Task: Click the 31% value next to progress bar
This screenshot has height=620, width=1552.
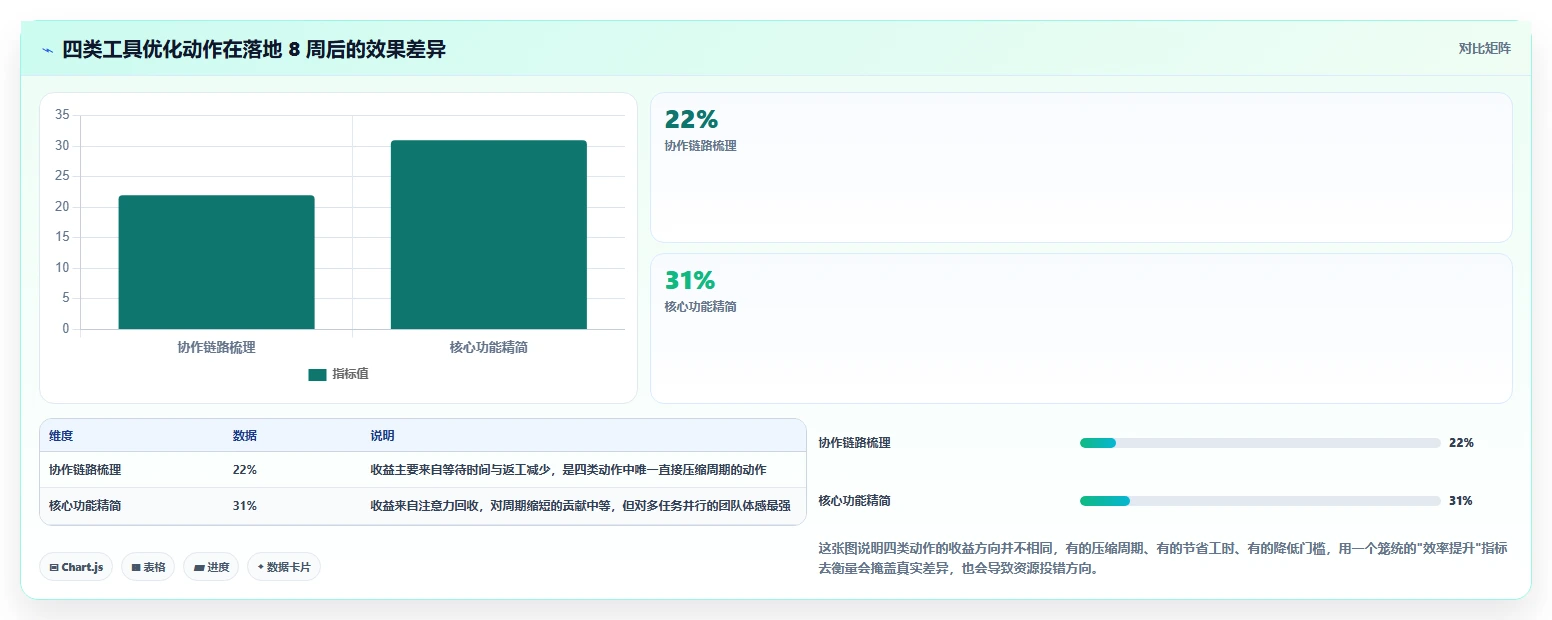Action: [1461, 501]
